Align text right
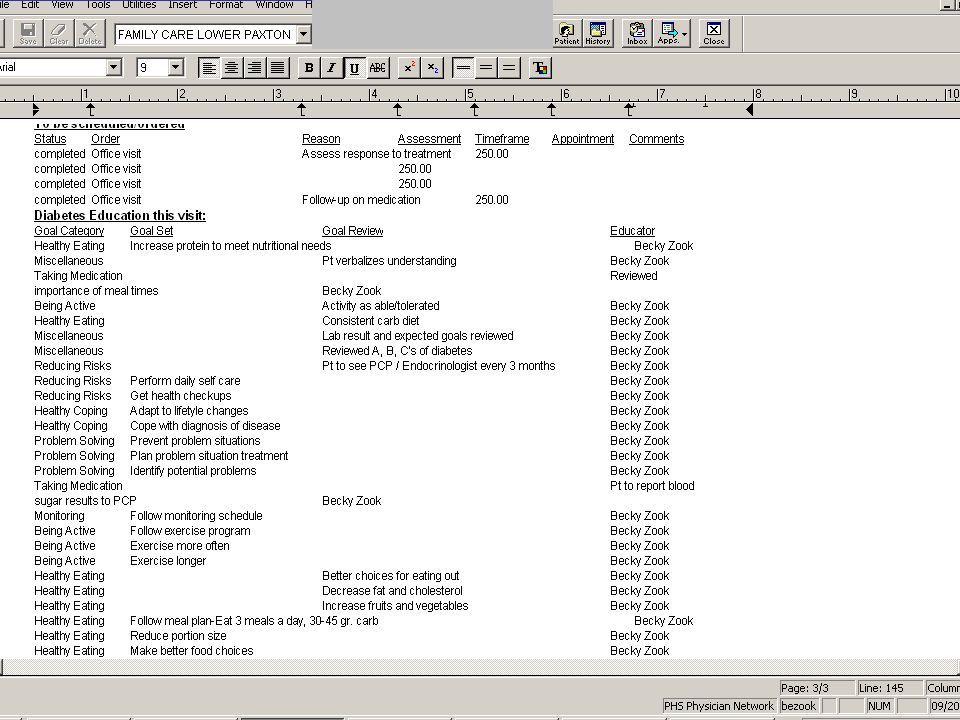Screen dimensions: 960x720 coord(254,67)
